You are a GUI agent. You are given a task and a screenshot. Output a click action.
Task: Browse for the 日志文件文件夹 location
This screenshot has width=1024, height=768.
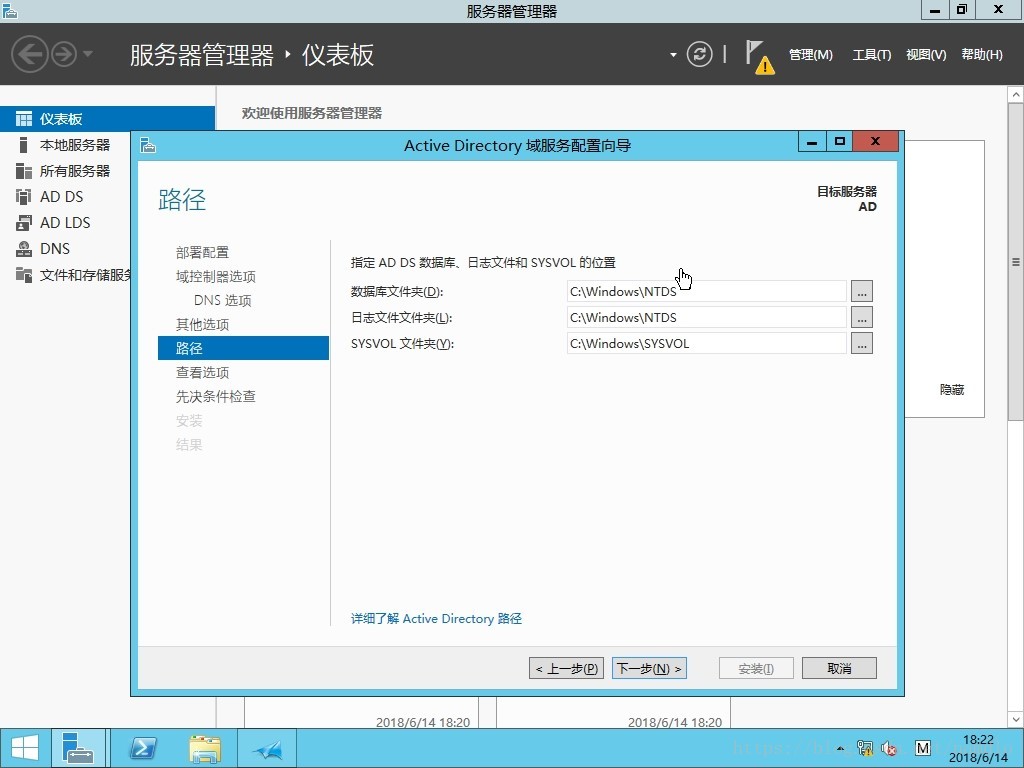861,317
